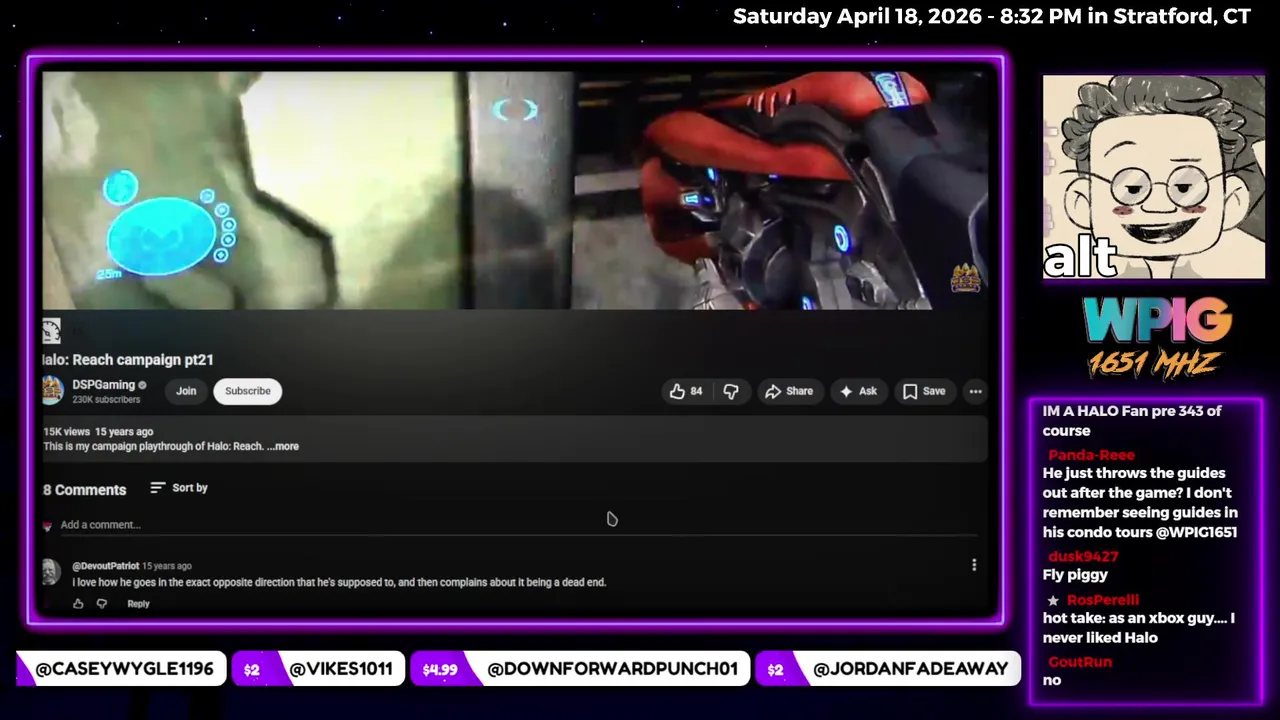The image size is (1280, 720).
Task: Focus the Add a comment field
Action: click(x=518, y=524)
